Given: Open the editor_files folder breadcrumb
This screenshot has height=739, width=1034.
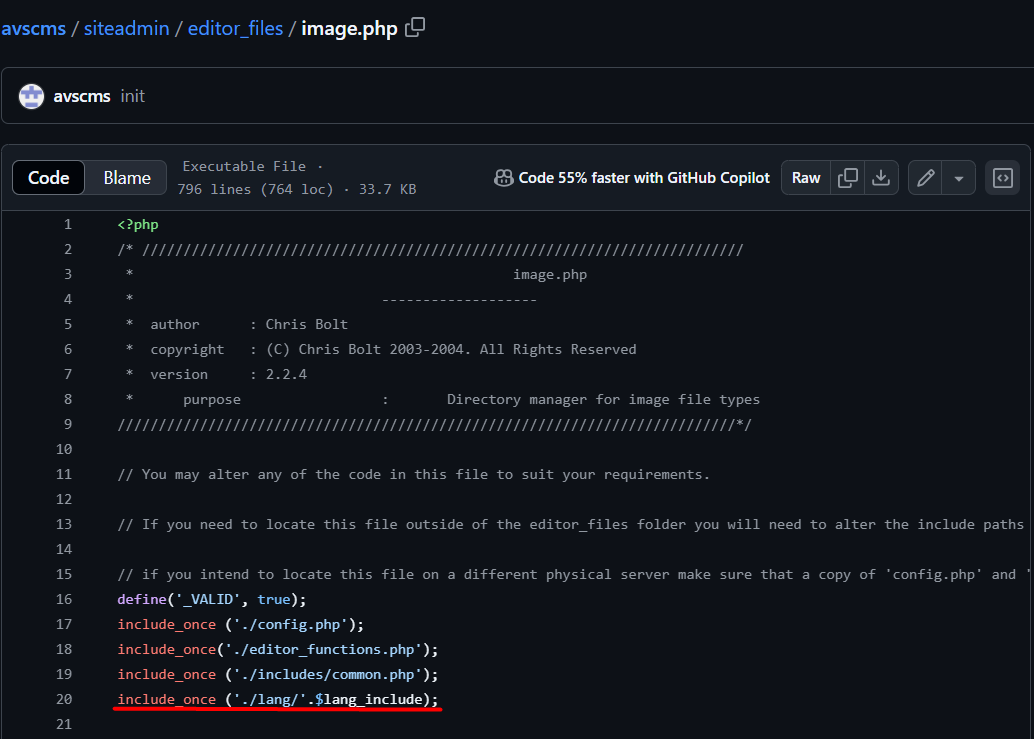Looking at the screenshot, I should click(235, 27).
